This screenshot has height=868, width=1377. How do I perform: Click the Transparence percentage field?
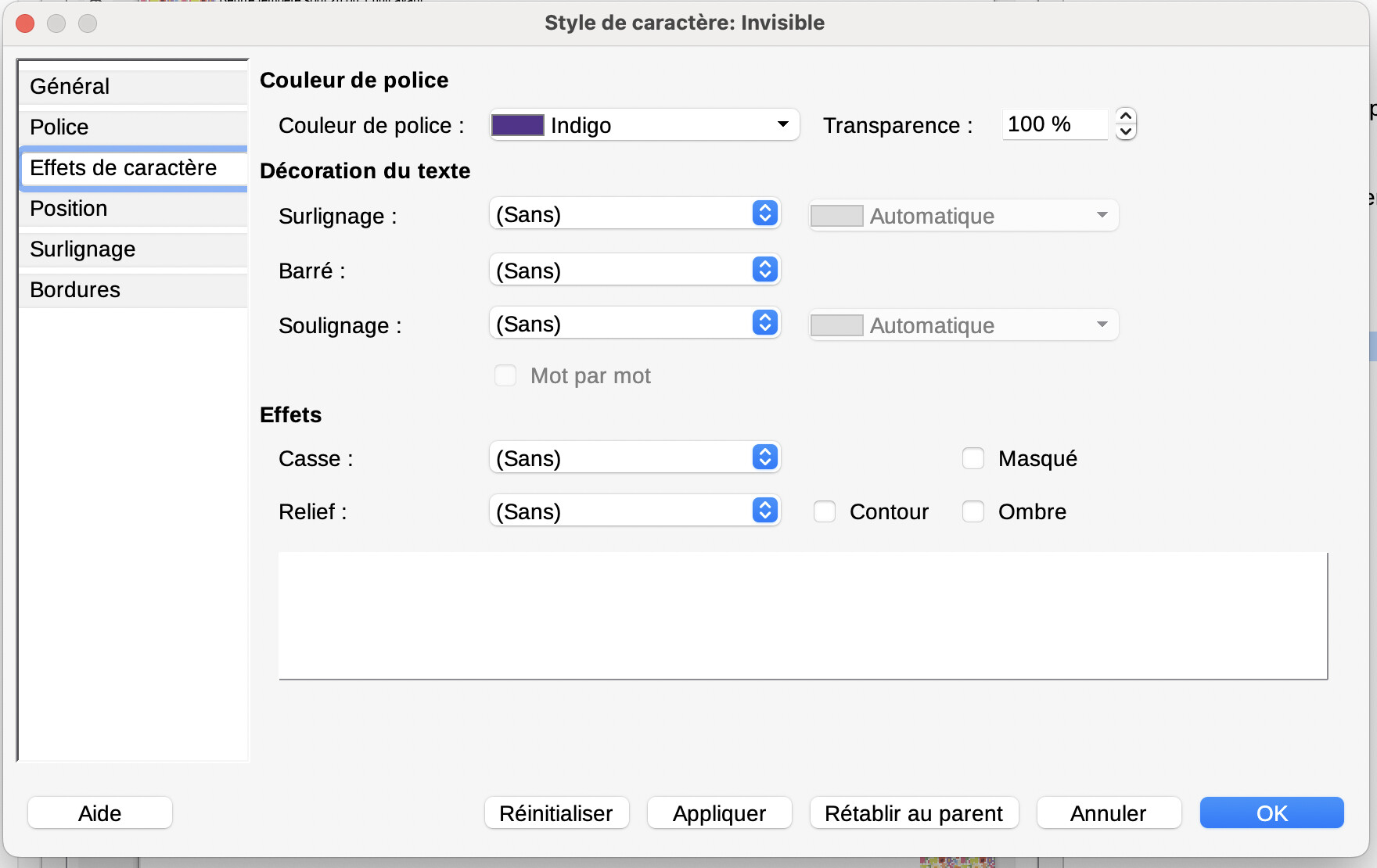pos(1053,124)
